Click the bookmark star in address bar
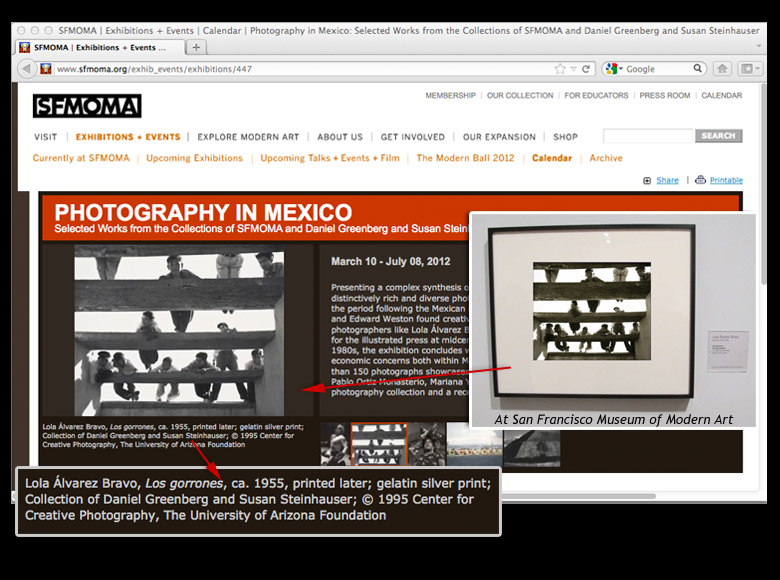This screenshot has width=780, height=580. pyautogui.click(x=561, y=69)
